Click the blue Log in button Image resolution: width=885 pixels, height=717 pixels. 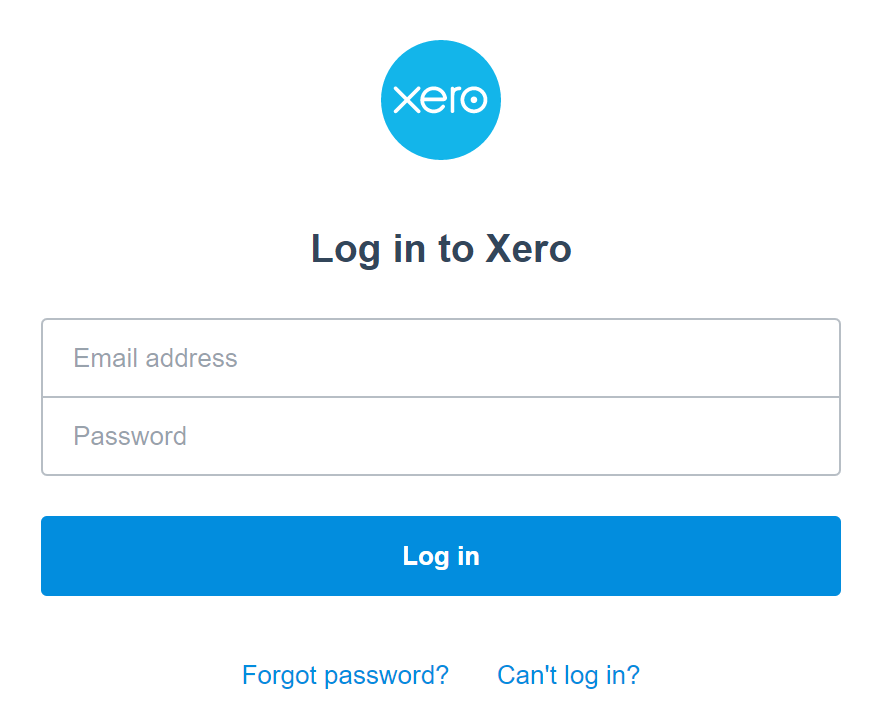441,556
